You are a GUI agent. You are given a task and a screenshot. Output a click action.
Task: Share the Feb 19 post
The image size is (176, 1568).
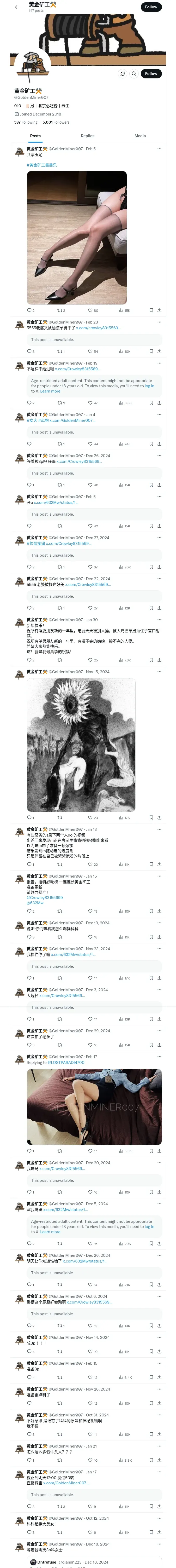pyautogui.click(x=160, y=403)
